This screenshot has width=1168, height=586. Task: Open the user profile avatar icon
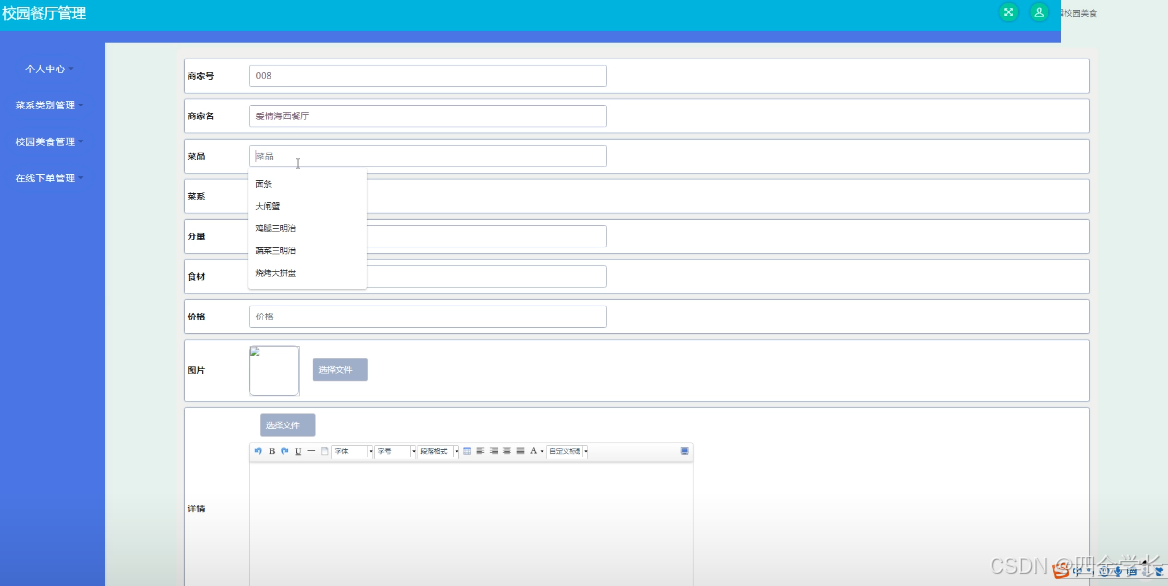[x=1039, y=12]
